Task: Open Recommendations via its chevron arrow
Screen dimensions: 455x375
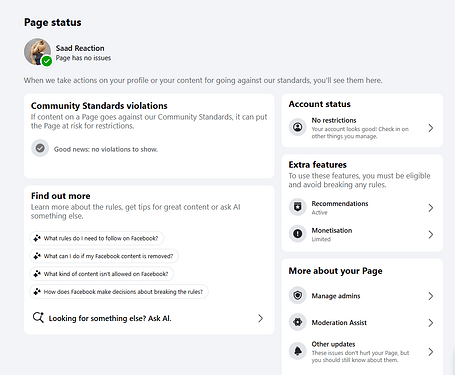Action: [x=431, y=208]
